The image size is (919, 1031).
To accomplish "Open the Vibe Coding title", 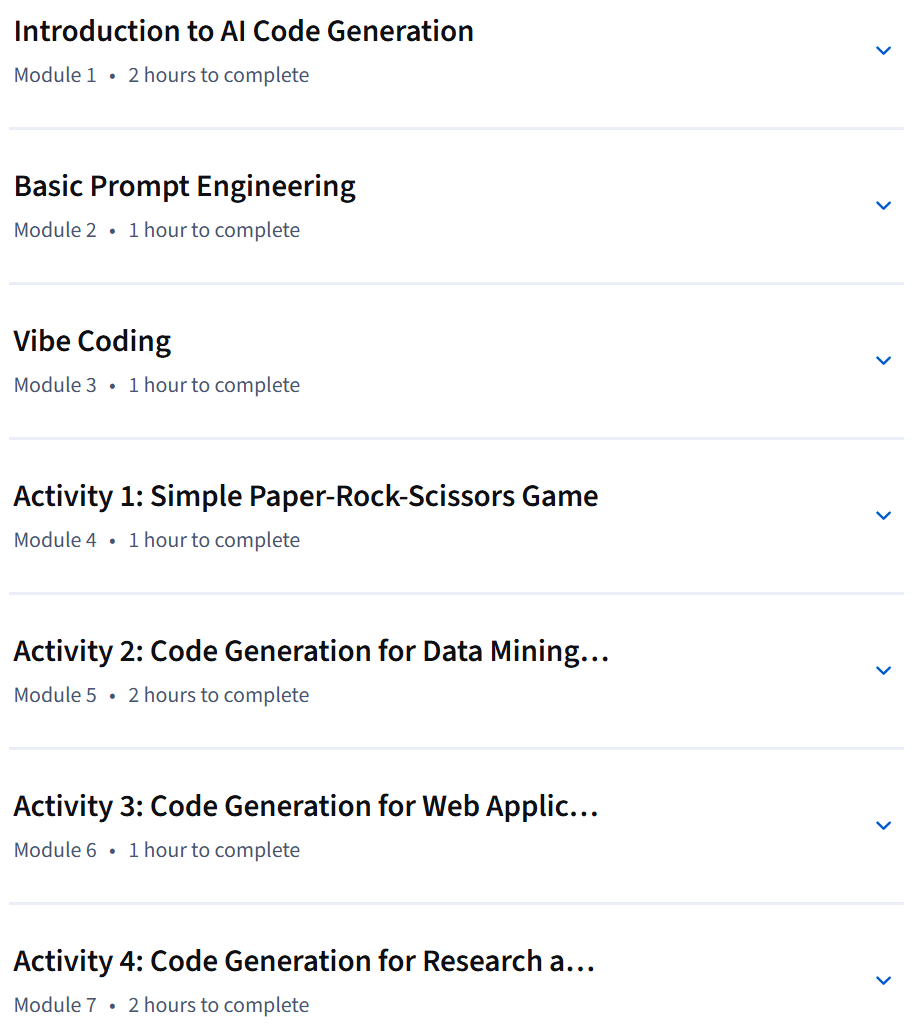I will click(x=92, y=342).
